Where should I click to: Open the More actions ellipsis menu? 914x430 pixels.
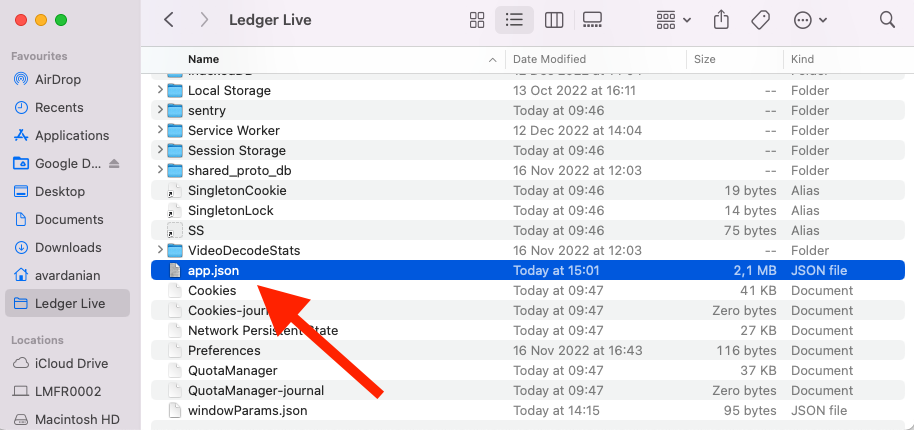pyautogui.click(x=809, y=20)
